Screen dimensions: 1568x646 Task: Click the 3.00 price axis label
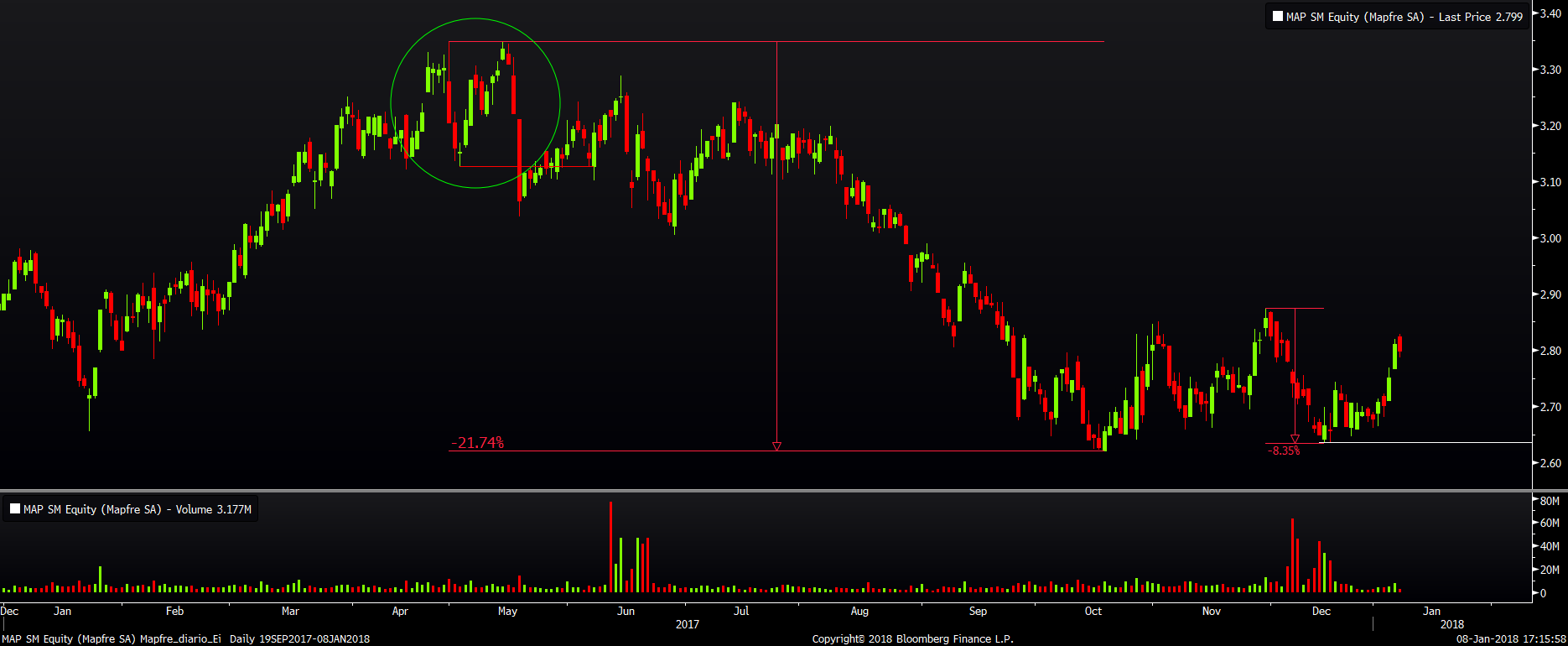point(1550,238)
